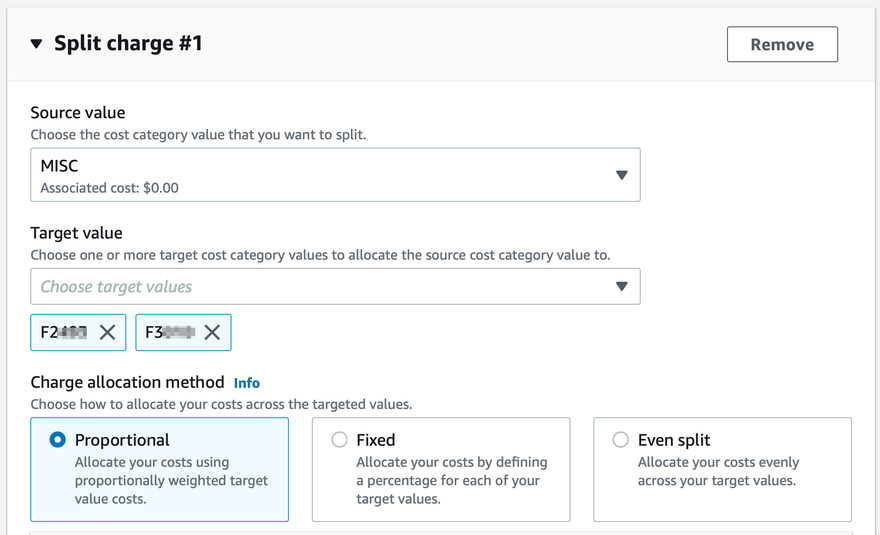Click the Source value dropdown arrow
The image size is (880, 535).
click(621, 175)
